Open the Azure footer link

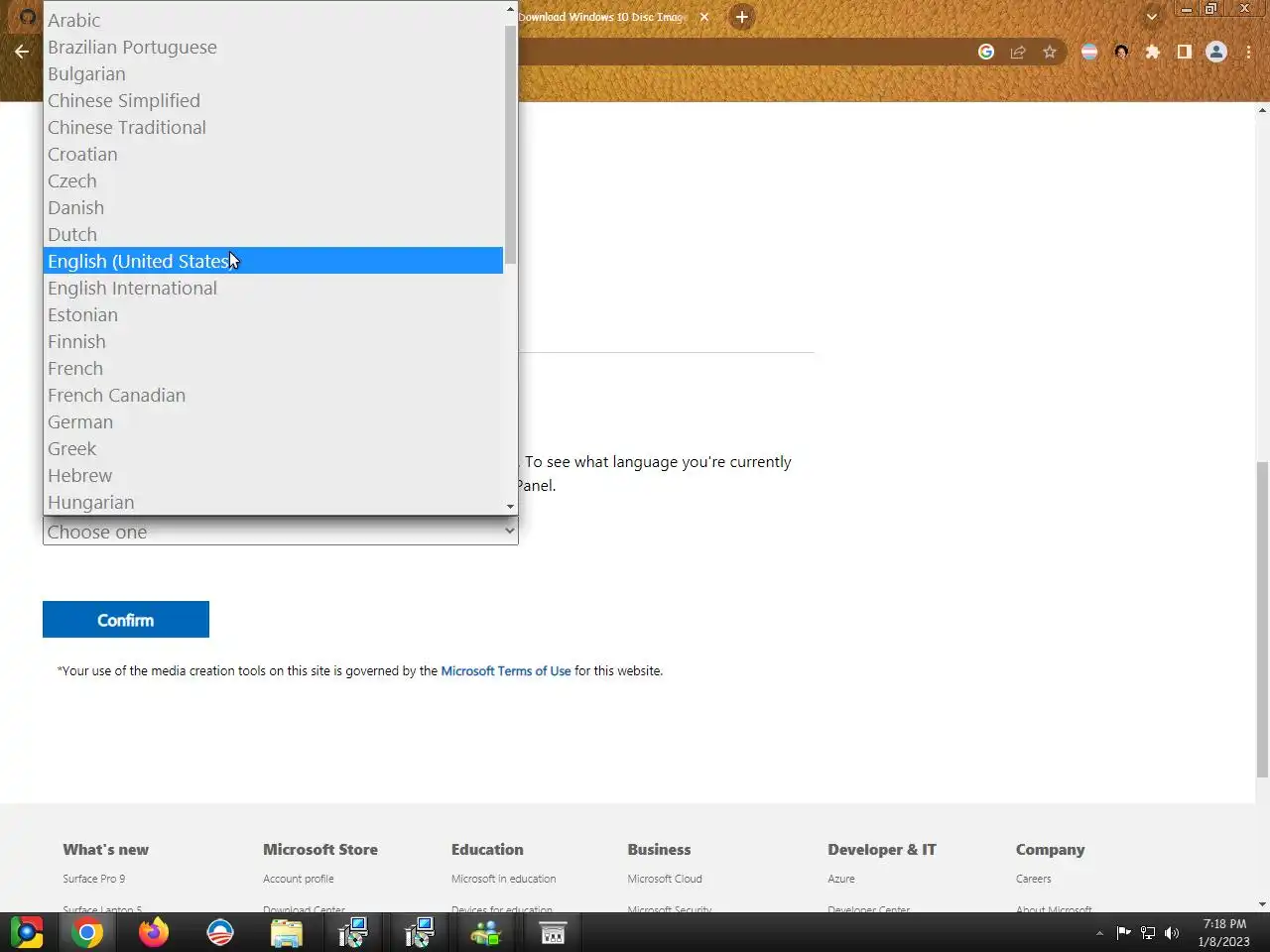(x=841, y=879)
